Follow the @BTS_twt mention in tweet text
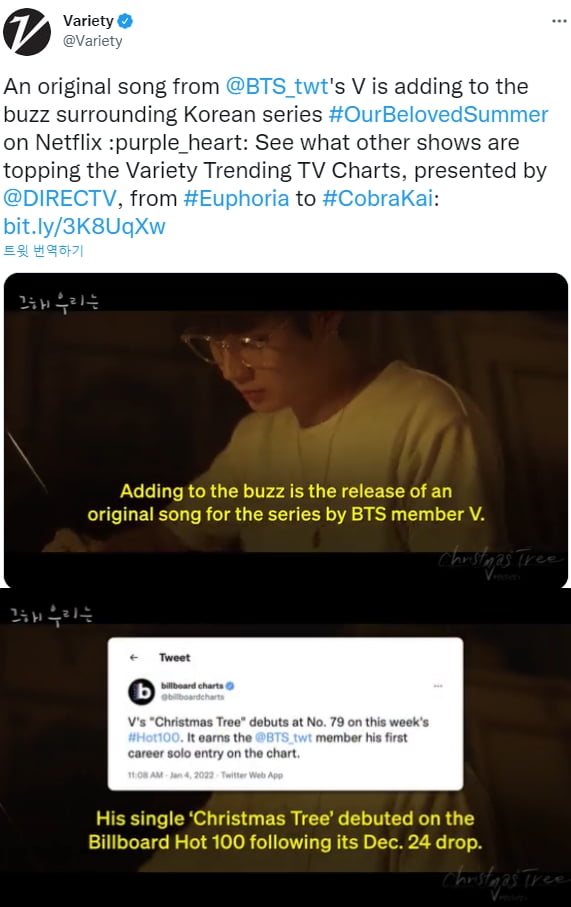 pyautogui.click(x=277, y=87)
